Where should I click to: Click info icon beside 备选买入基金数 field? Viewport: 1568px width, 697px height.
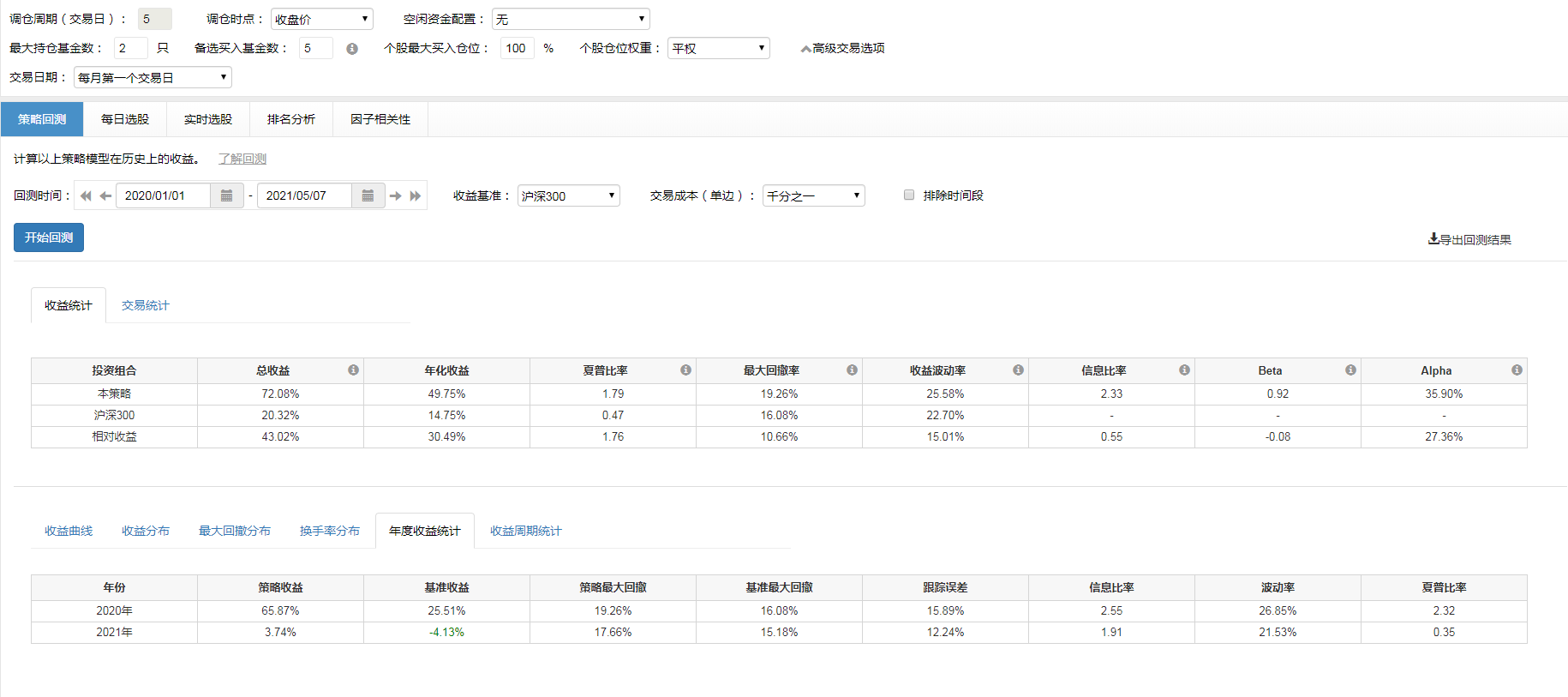[351, 49]
